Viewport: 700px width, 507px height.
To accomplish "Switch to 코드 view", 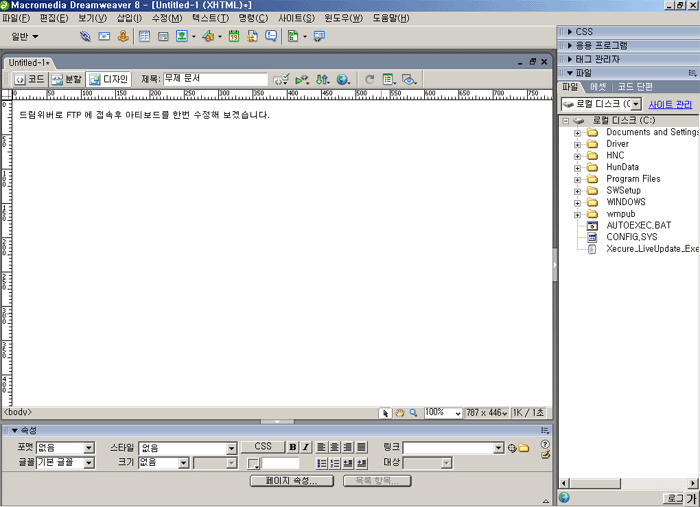I will 30,79.
